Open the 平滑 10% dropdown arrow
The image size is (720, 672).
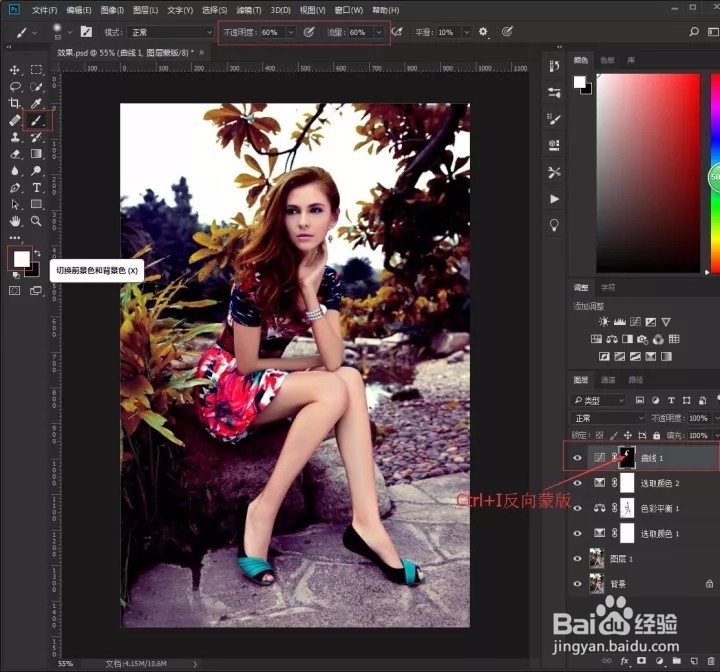click(467, 32)
